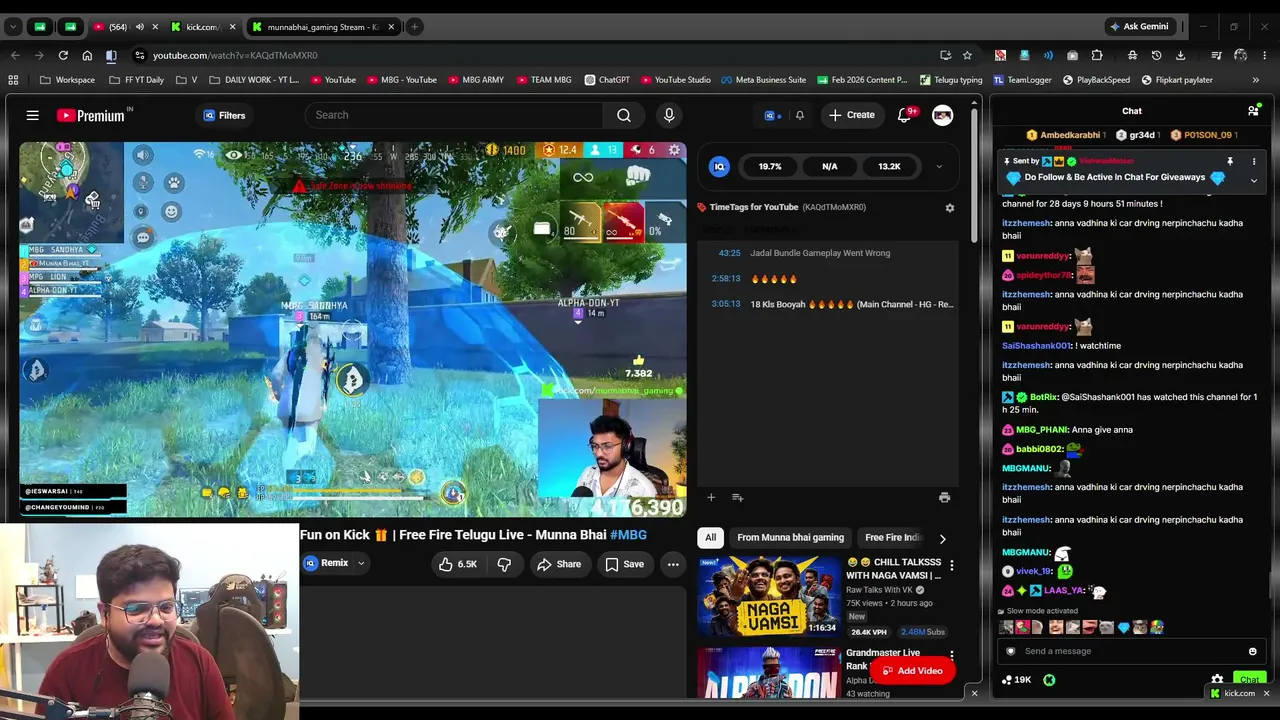Jump to the 43:25 time tag
This screenshot has height=720, width=1280.
coord(729,253)
